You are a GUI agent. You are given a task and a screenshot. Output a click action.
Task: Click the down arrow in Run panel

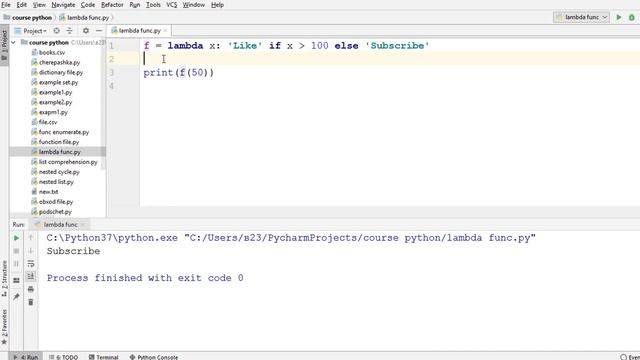click(x=31, y=251)
